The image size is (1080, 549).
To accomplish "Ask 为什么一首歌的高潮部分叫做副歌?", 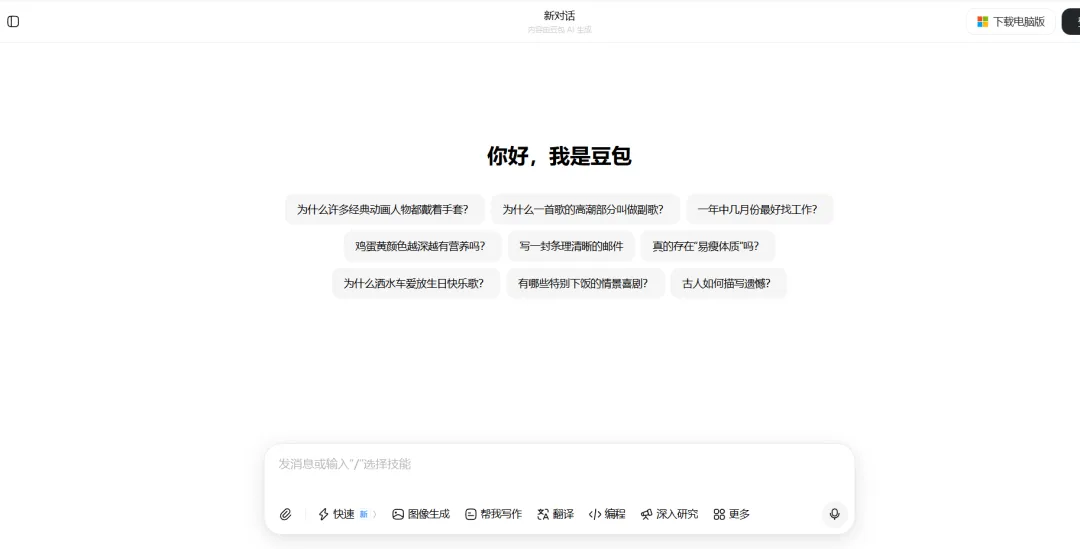I will (585, 209).
